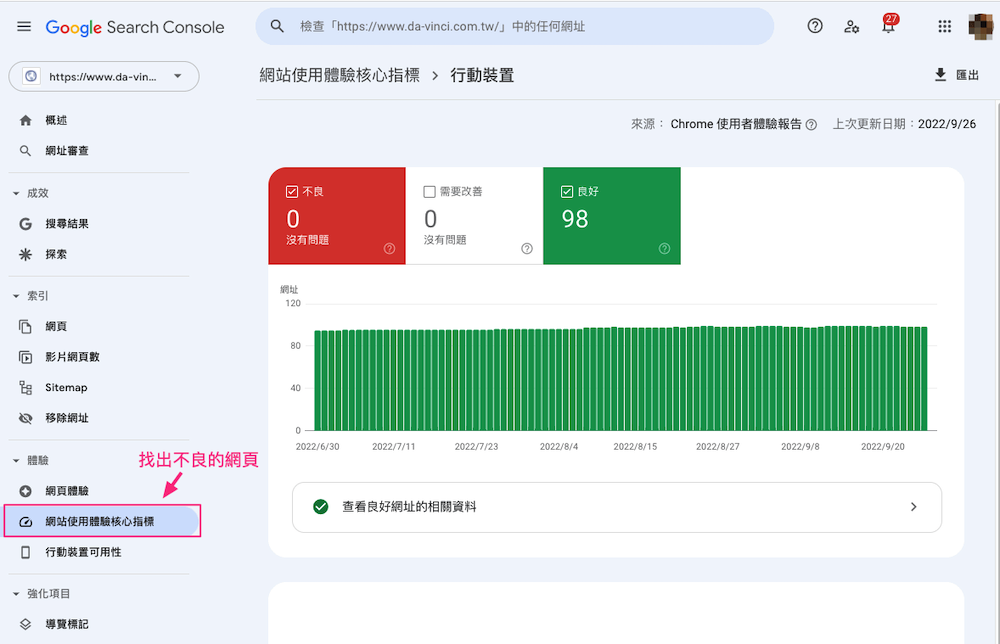
Task: Check the 需要改善 needs improvement checkbox
Action: click(x=430, y=191)
